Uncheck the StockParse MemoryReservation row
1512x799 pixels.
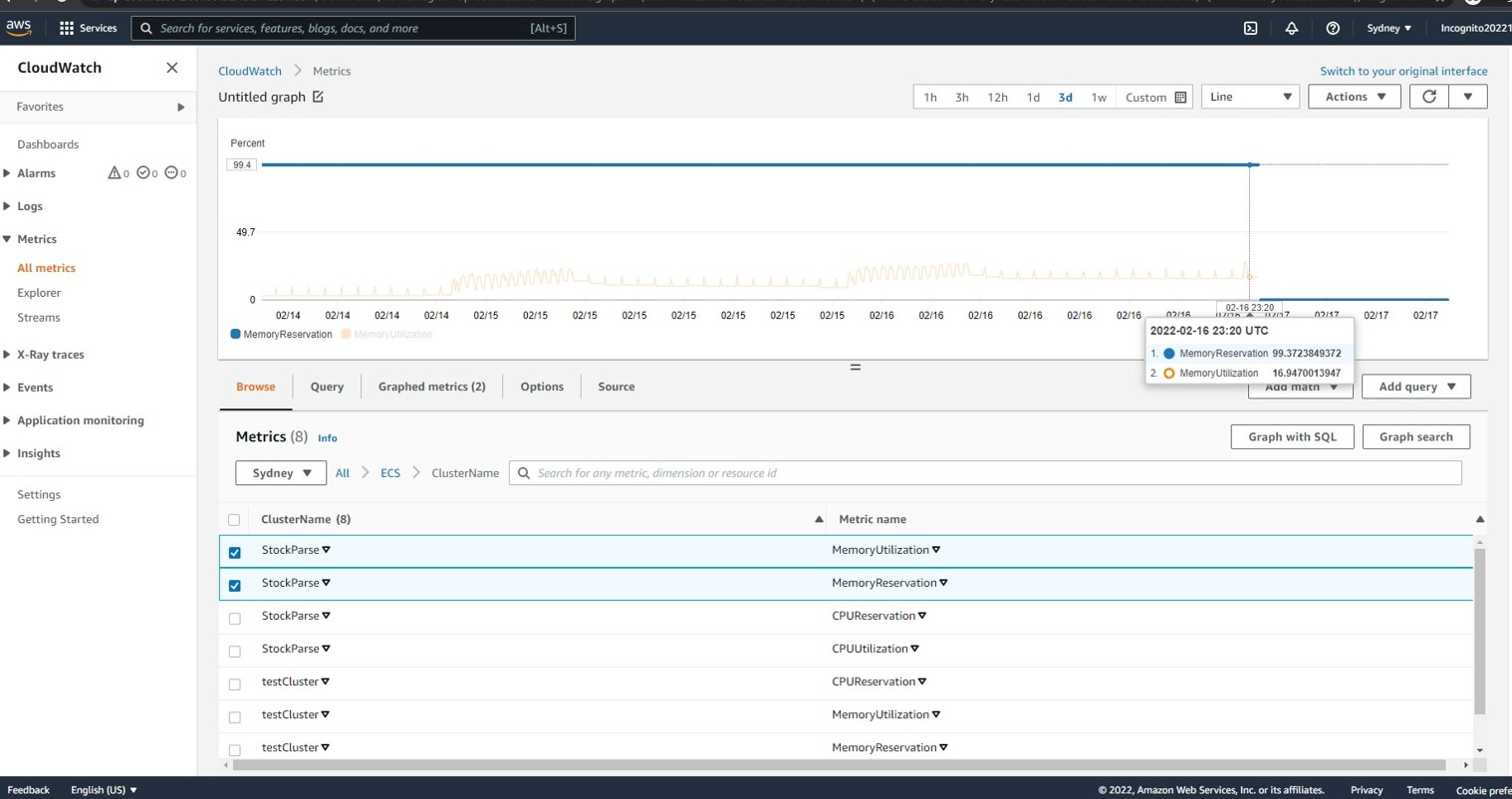235,585
